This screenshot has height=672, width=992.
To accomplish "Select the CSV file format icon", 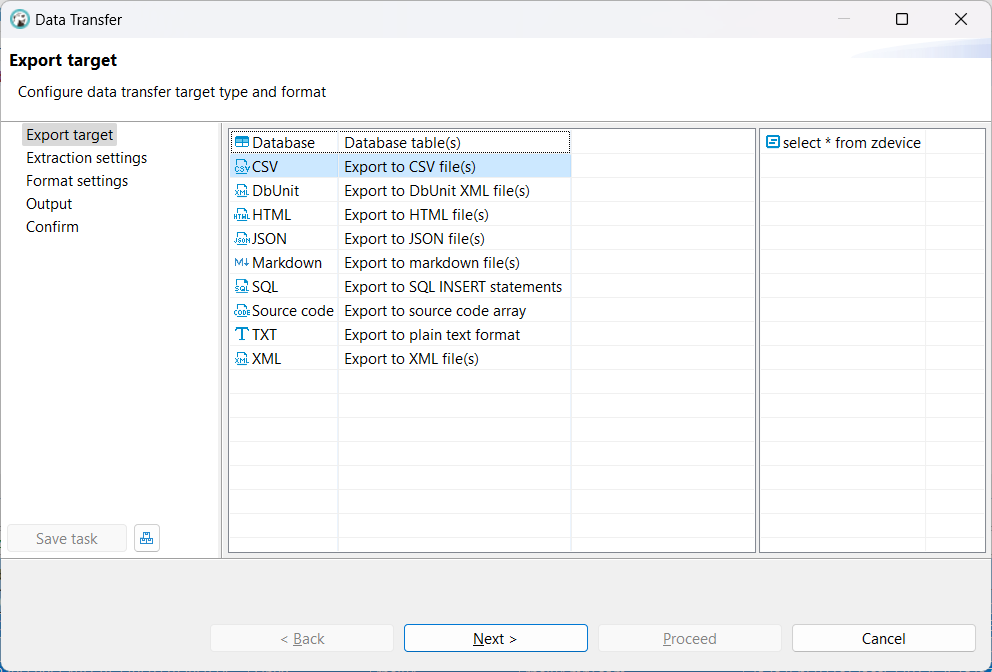I will (241, 167).
